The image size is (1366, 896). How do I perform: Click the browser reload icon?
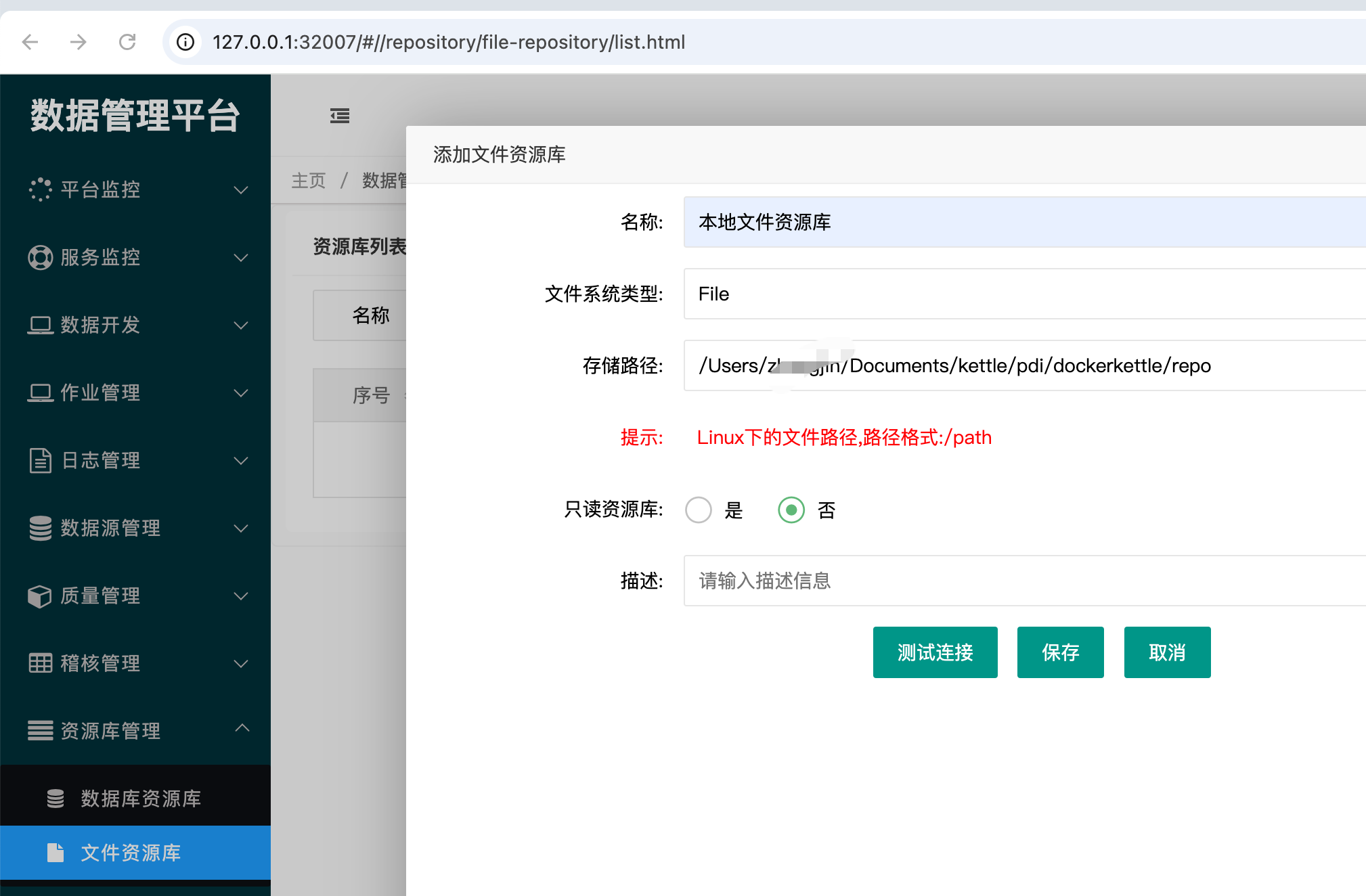(x=127, y=42)
